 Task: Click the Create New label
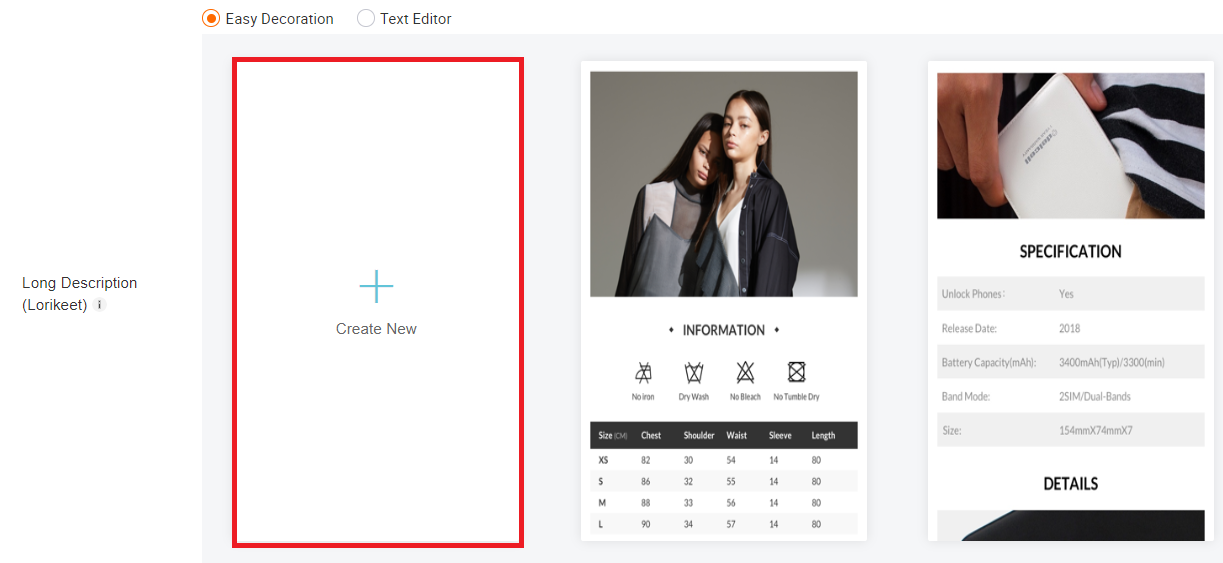point(376,329)
